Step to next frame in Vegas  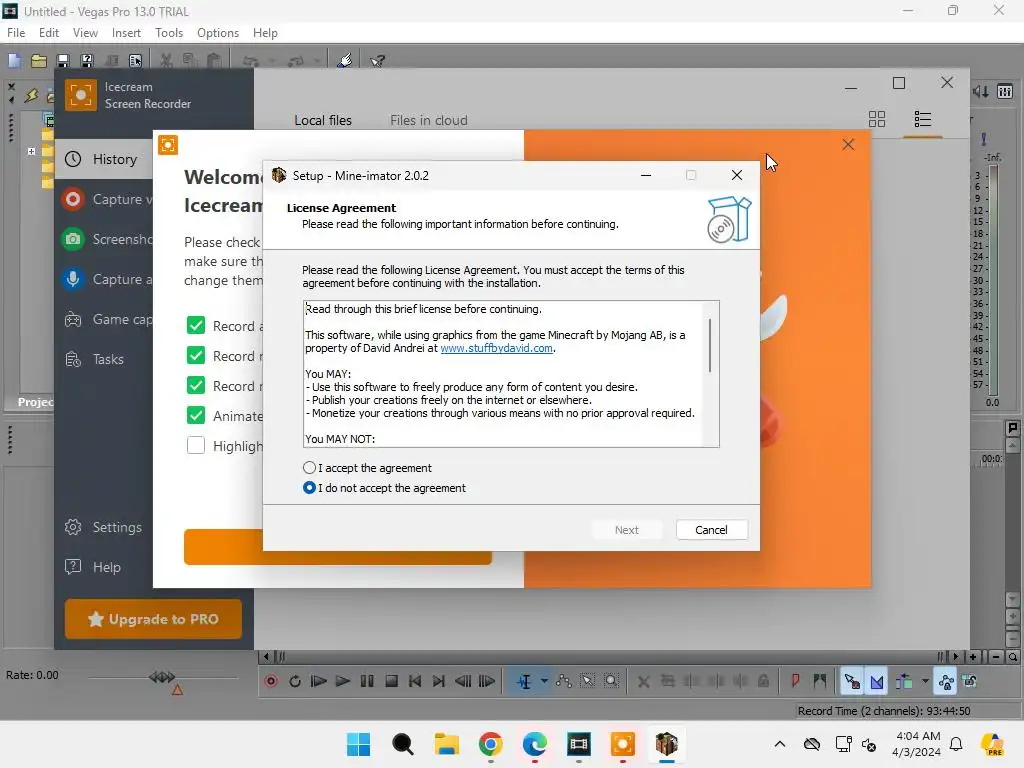click(x=487, y=681)
